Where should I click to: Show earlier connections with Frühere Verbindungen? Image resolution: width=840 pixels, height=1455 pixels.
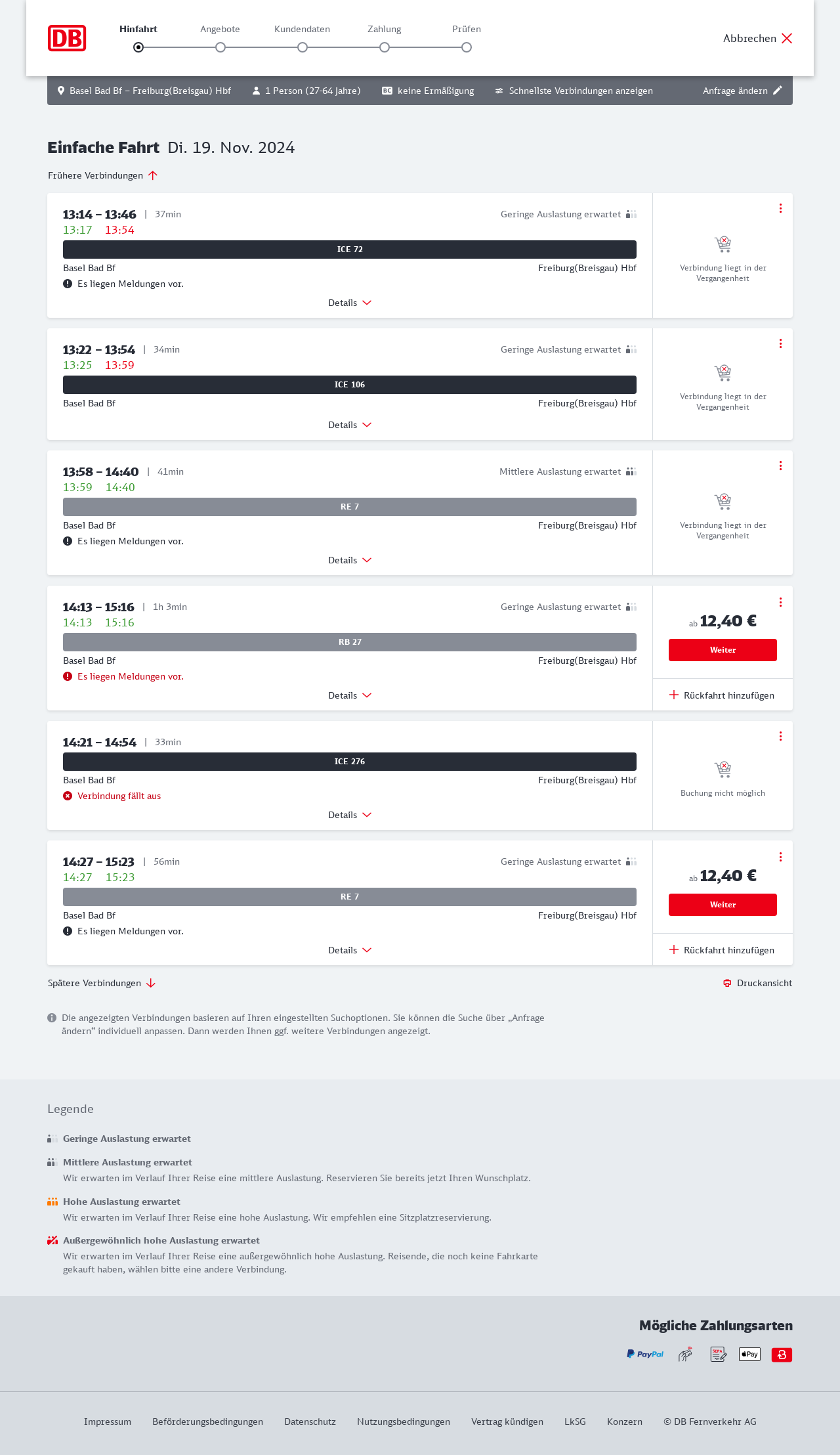(x=102, y=175)
